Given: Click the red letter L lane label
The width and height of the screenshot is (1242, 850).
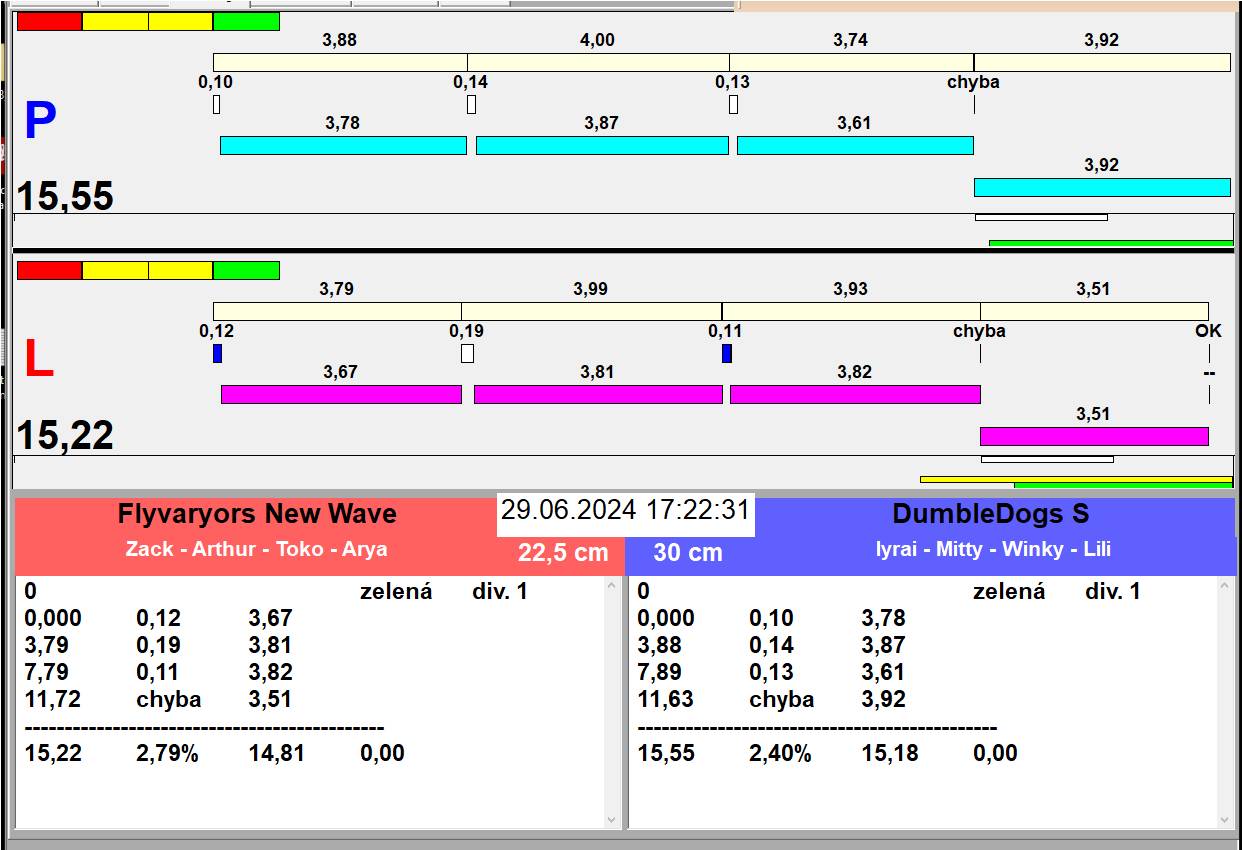Looking at the screenshot, I should pyautogui.click(x=38, y=360).
